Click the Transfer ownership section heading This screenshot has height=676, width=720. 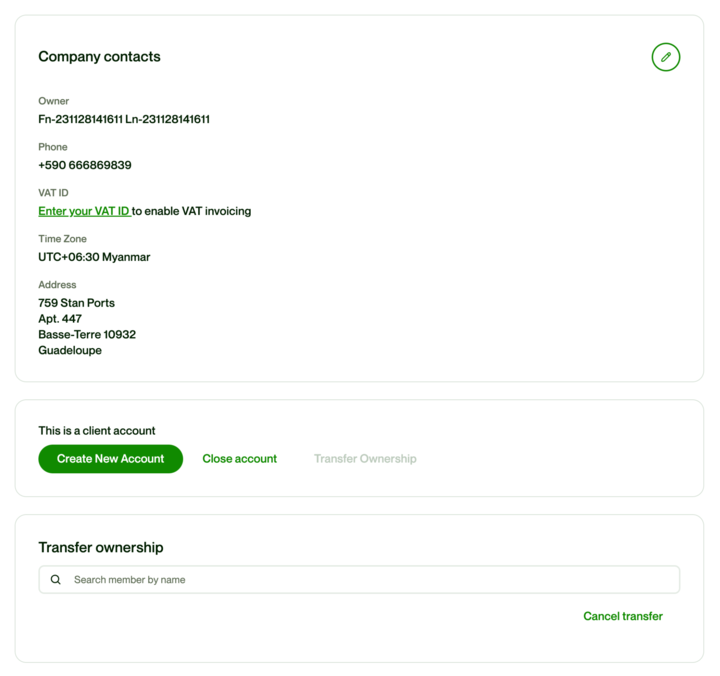pos(100,548)
